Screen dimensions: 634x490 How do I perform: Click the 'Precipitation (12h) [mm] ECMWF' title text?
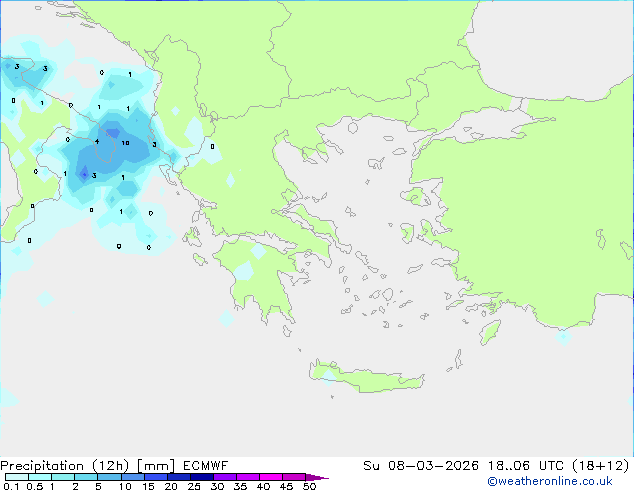[x=114, y=466]
